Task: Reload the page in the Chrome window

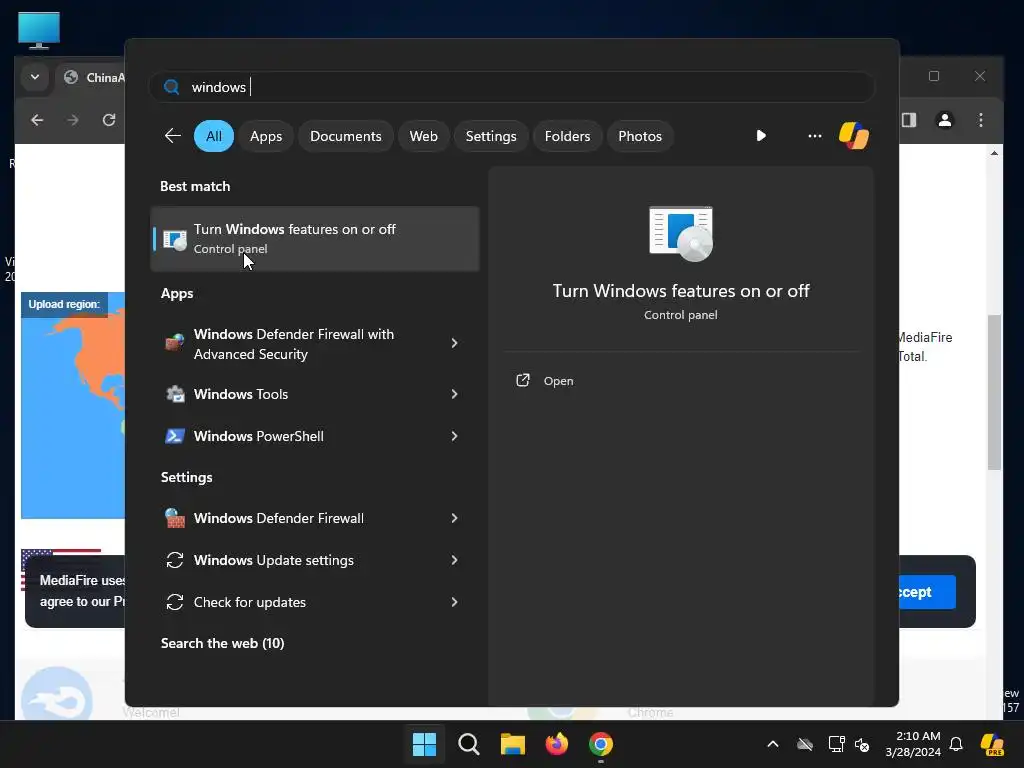Action: point(109,120)
